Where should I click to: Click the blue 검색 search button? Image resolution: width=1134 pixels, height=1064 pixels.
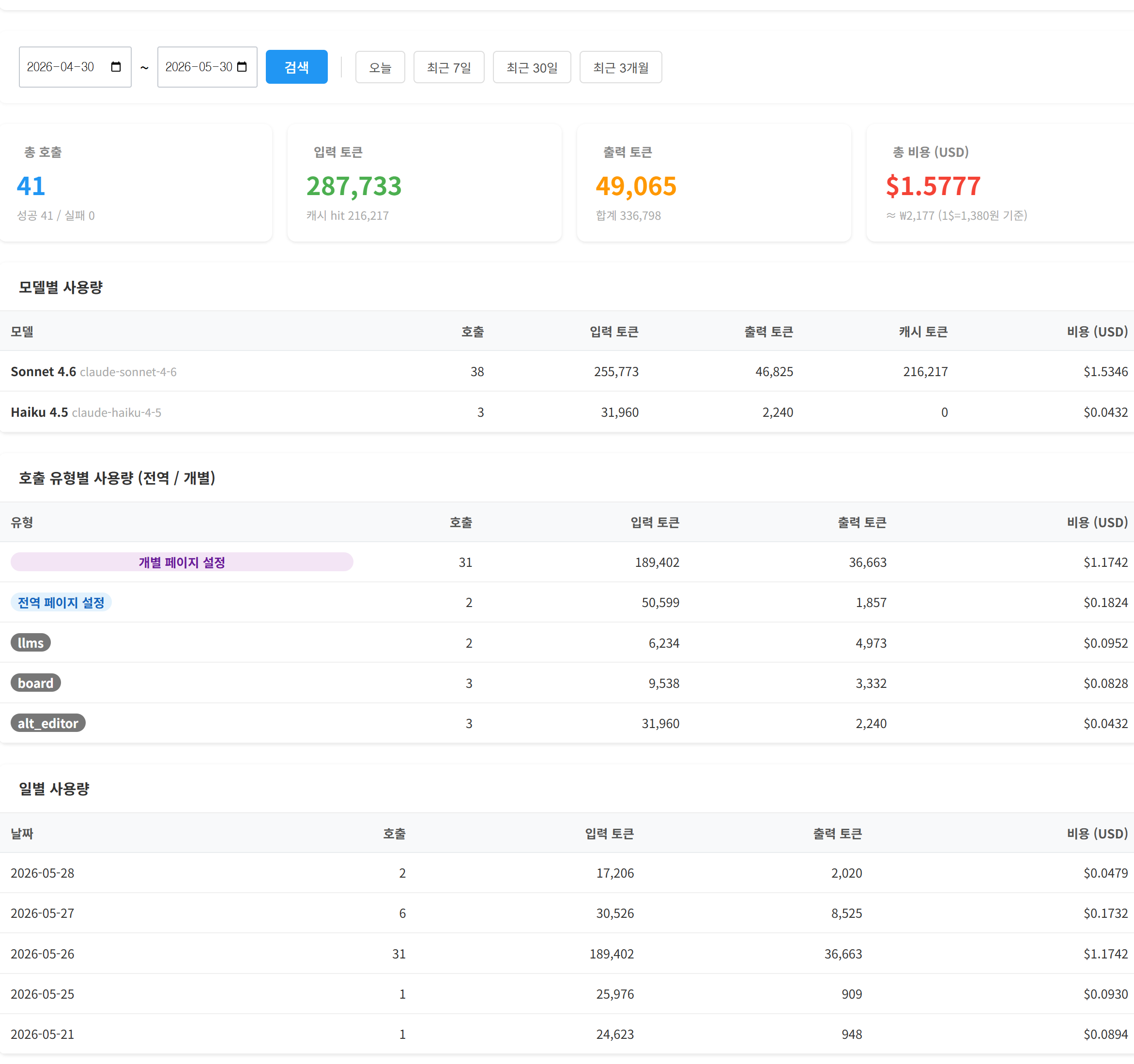pos(297,67)
